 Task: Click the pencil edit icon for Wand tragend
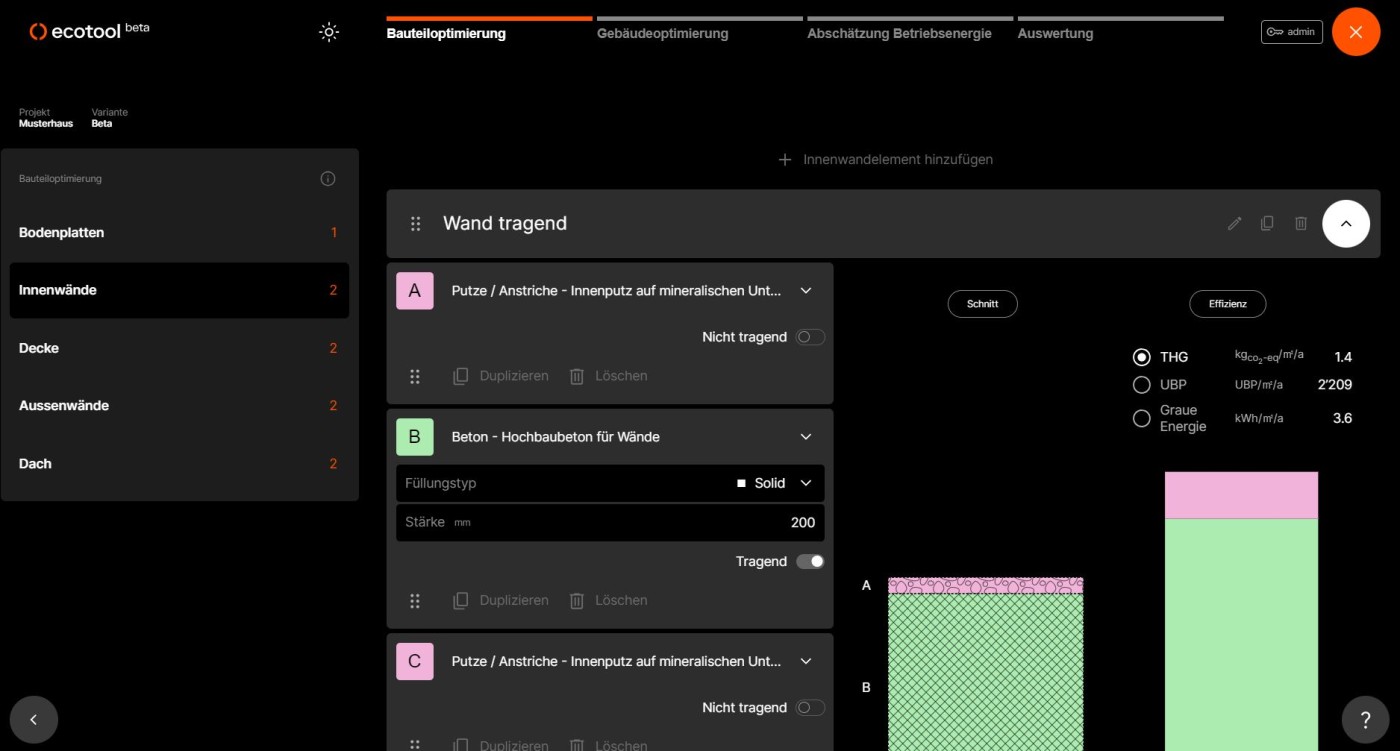(x=1234, y=224)
